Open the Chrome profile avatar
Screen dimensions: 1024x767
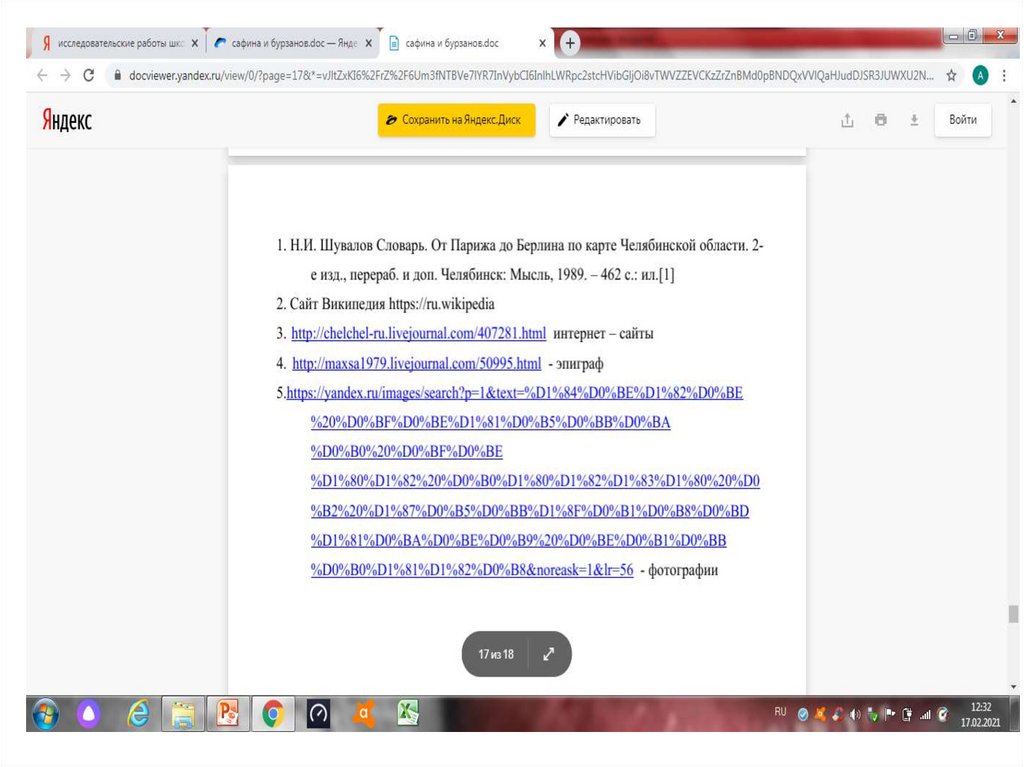980,76
